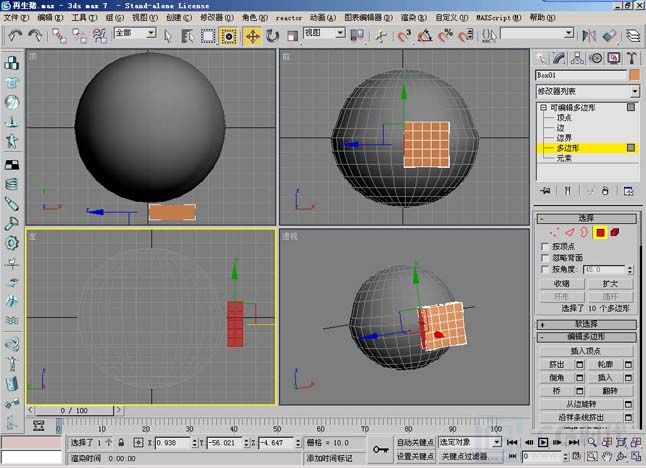Toggle the Angle Snap button
646x468 pixels.
[425, 36]
